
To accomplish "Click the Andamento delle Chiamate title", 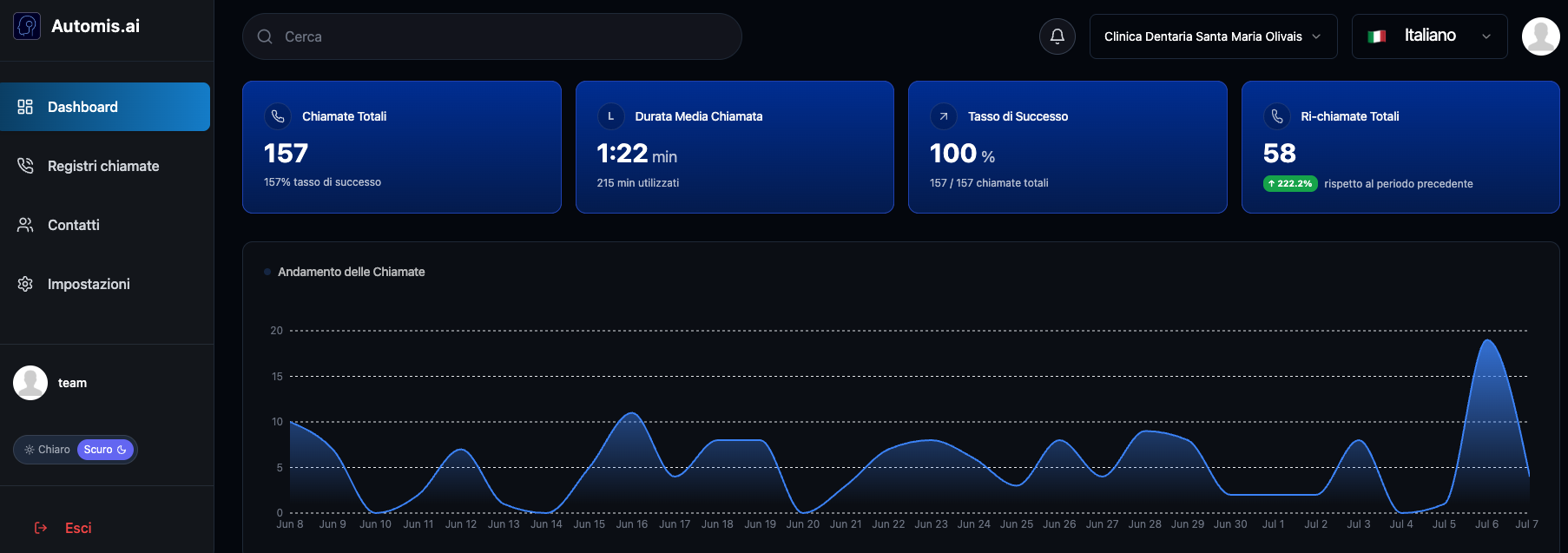I will (x=352, y=272).
